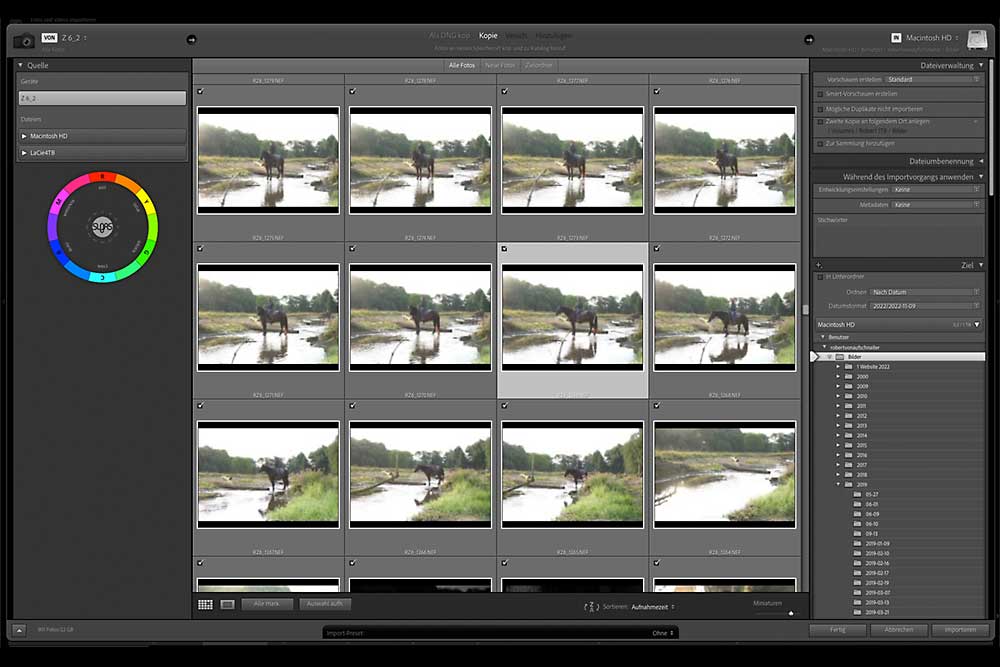This screenshot has height=667, width=1000.
Task: Expand the 2018 folder tree node
Action: click(x=838, y=475)
